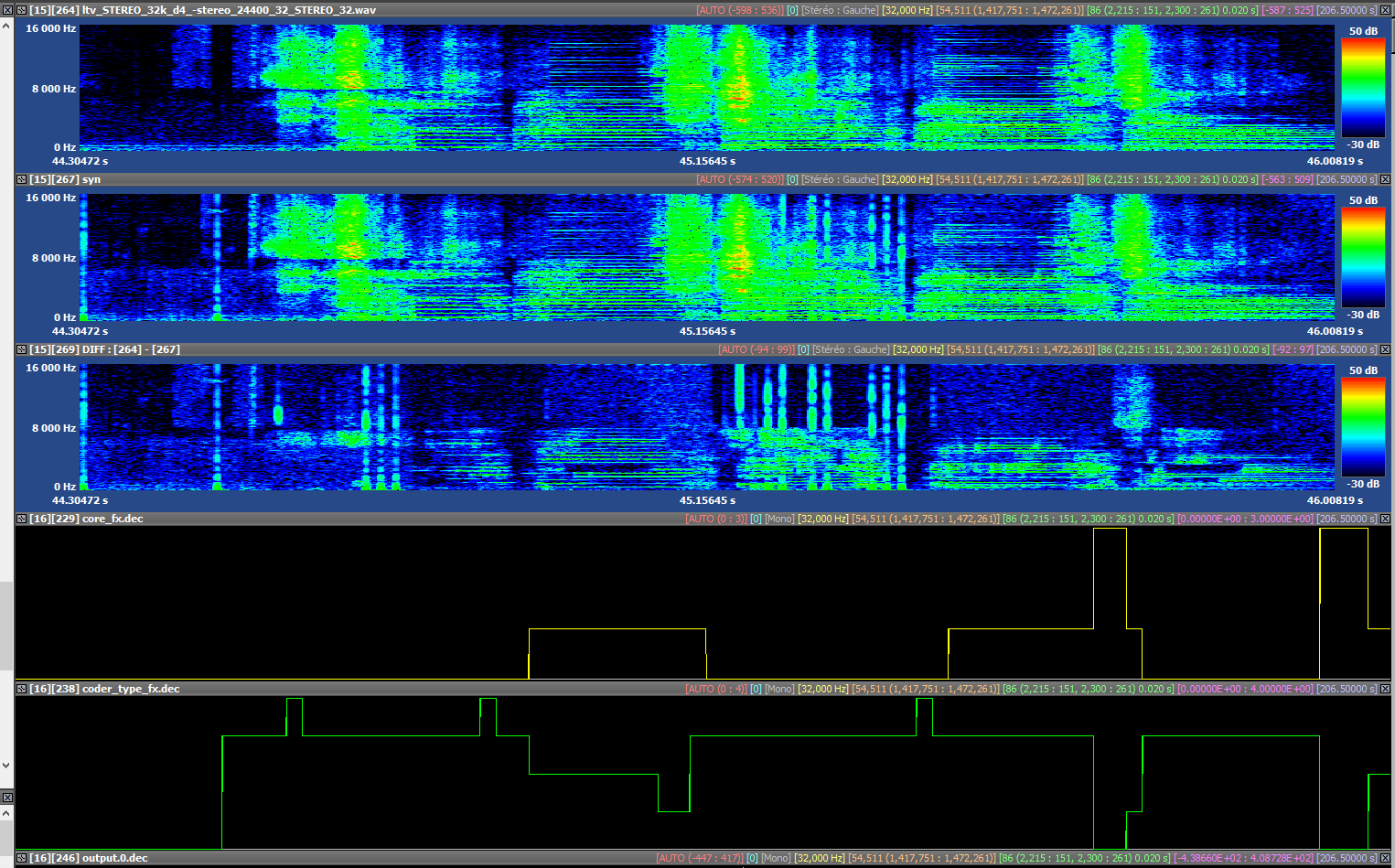Close the output.0.dec panel

[x=1385, y=858]
